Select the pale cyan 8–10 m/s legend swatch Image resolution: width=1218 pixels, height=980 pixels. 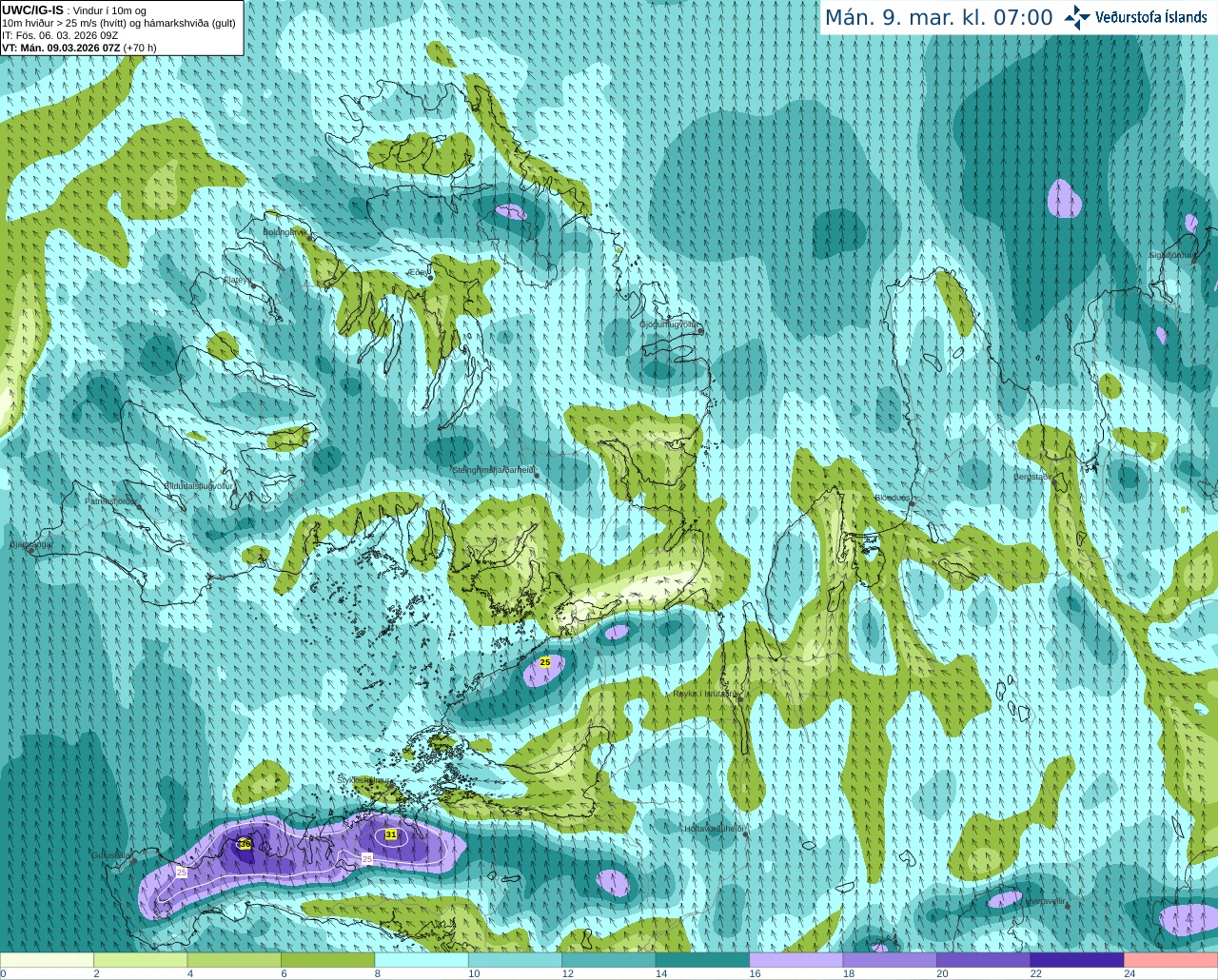click(422, 960)
